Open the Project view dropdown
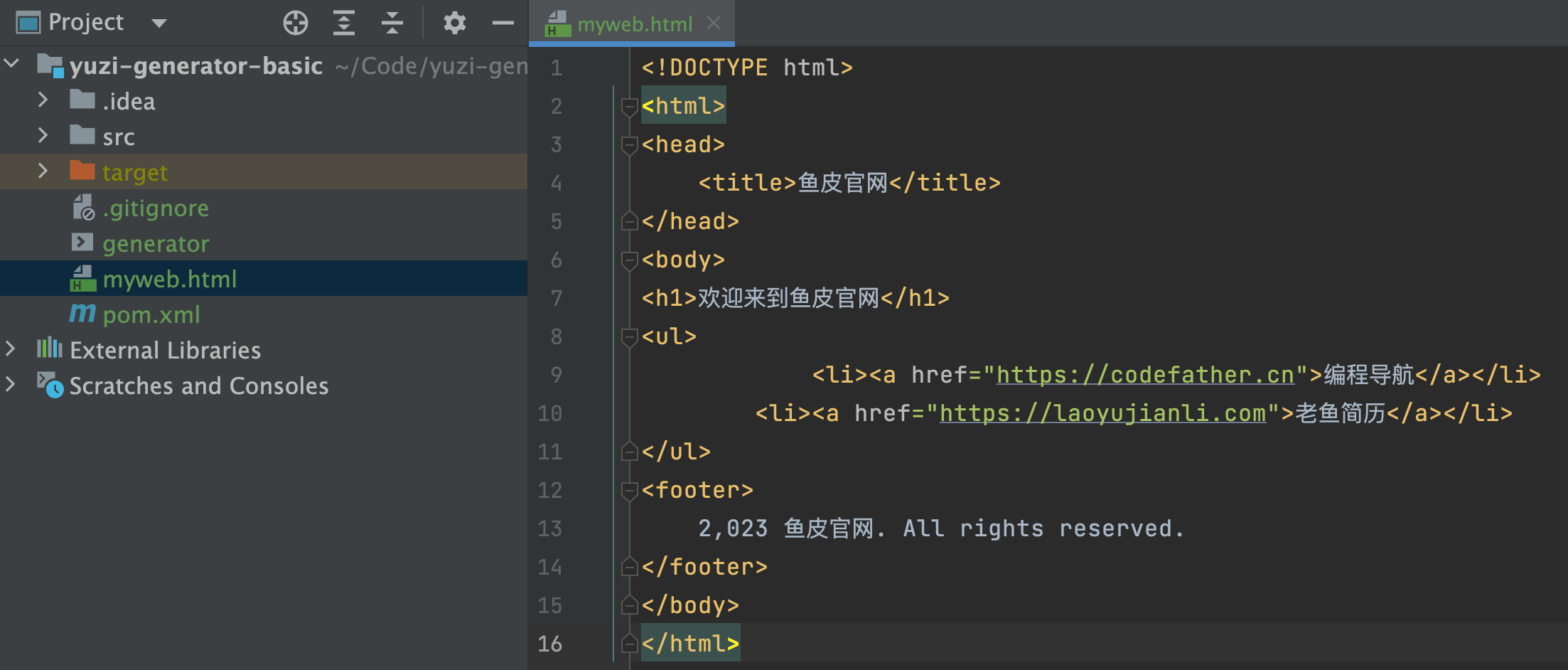 click(159, 23)
